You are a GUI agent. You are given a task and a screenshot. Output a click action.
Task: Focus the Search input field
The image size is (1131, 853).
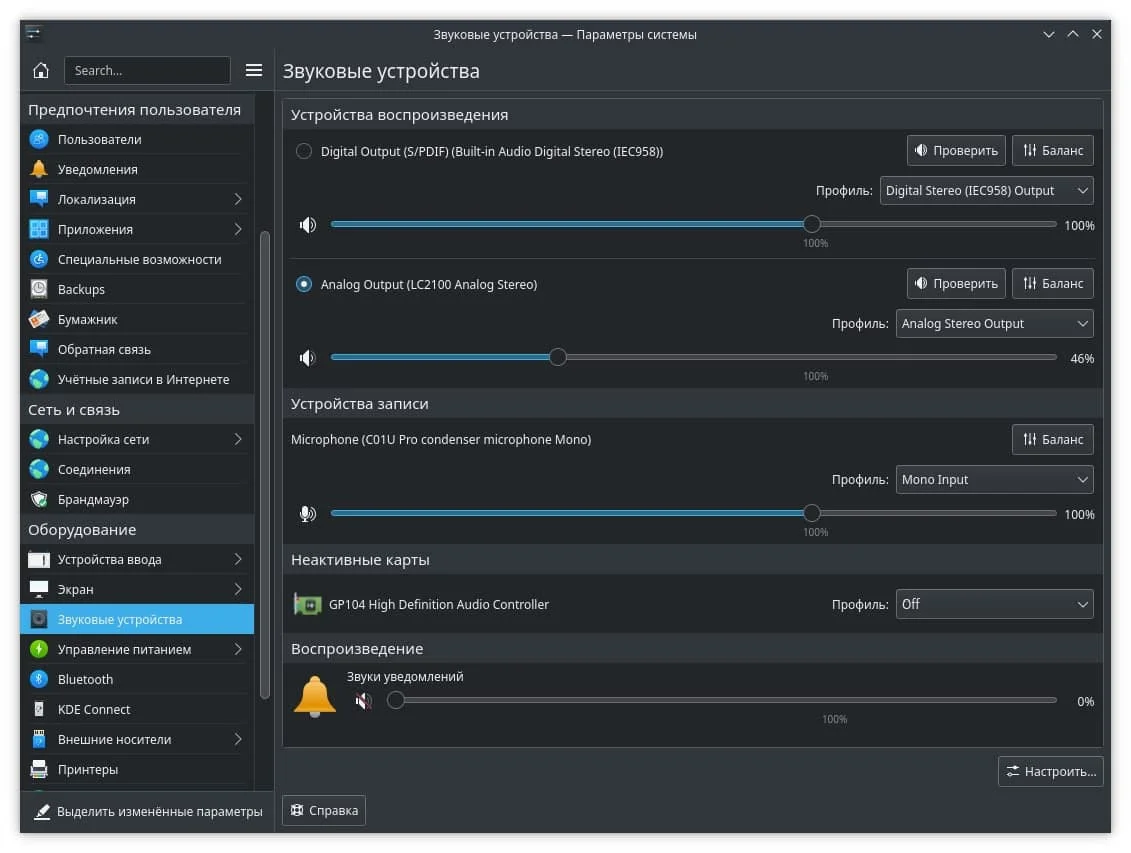click(147, 70)
